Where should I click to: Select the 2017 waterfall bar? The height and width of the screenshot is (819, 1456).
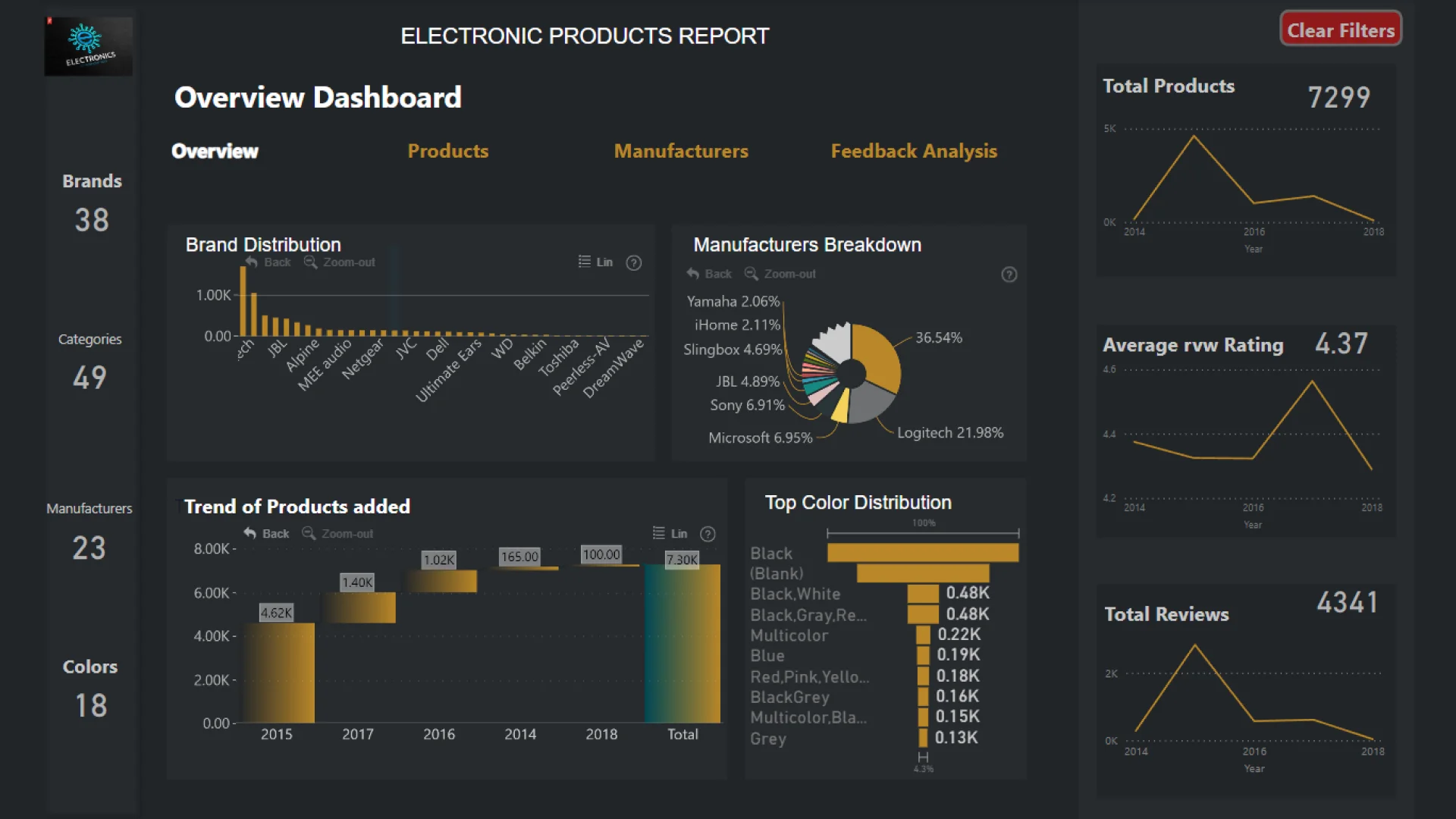click(x=359, y=607)
